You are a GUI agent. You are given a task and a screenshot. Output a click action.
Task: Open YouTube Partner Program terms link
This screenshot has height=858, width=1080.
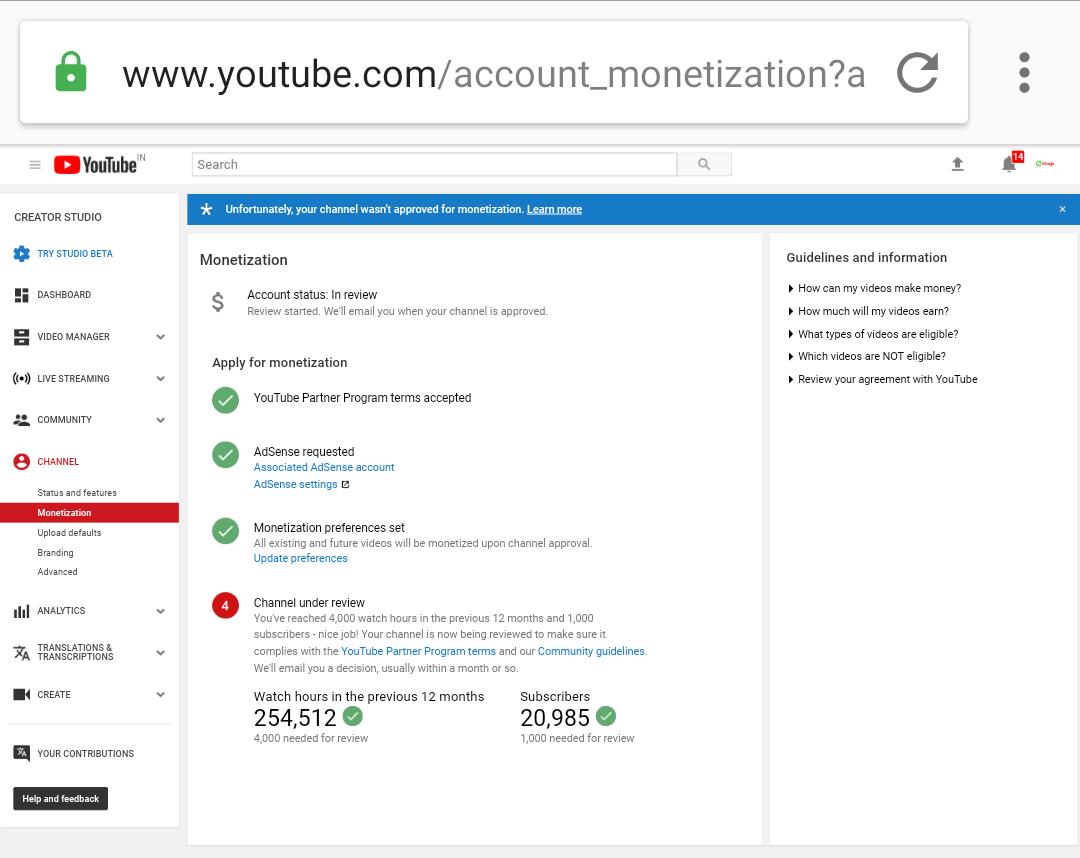418,651
